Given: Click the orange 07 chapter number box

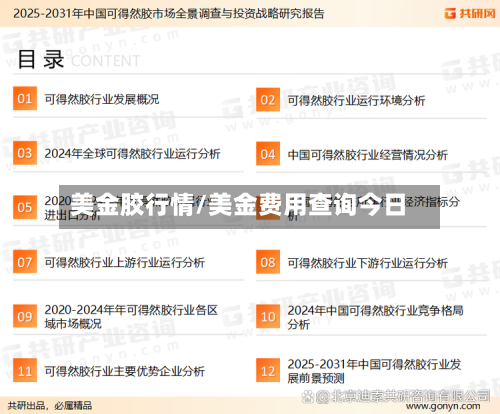Looking at the screenshot, I should click(25, 262).
